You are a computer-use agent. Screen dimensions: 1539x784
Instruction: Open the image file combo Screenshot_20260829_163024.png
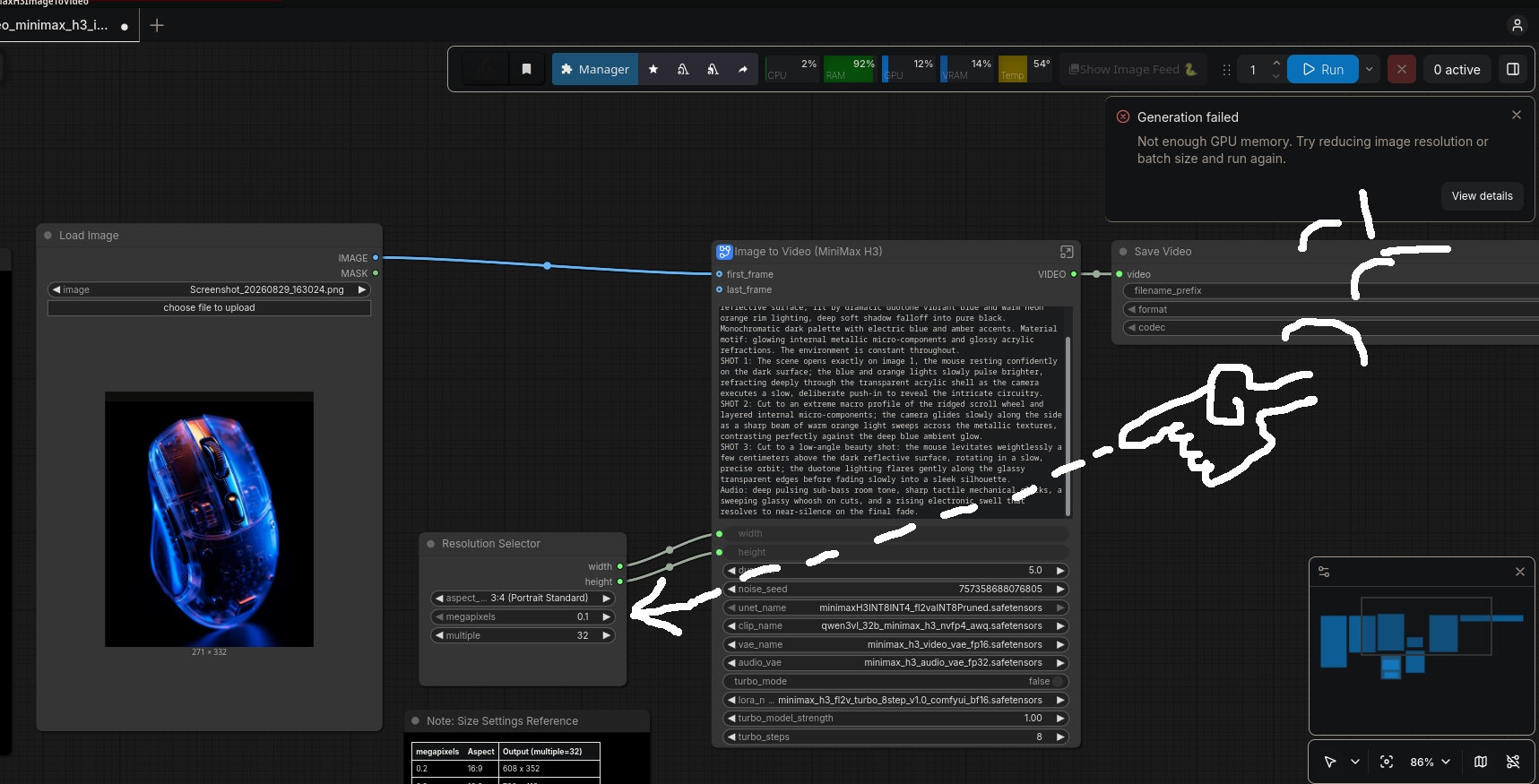209,290
